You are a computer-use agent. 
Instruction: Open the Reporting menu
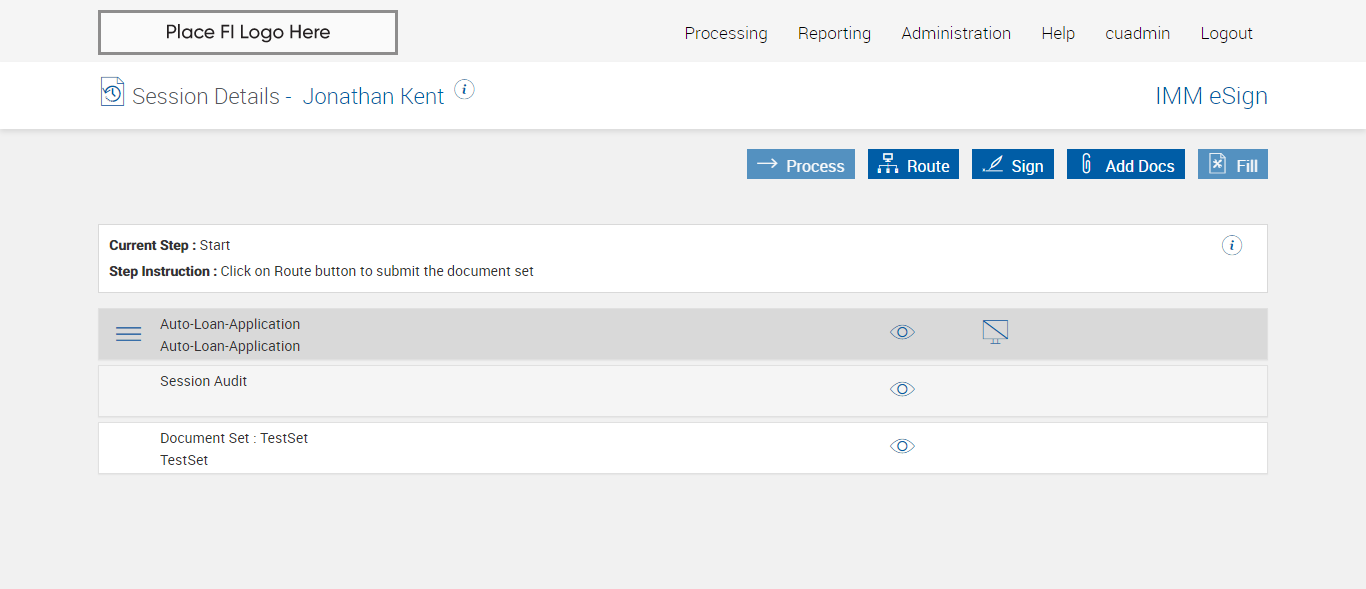tap(834, 33)
